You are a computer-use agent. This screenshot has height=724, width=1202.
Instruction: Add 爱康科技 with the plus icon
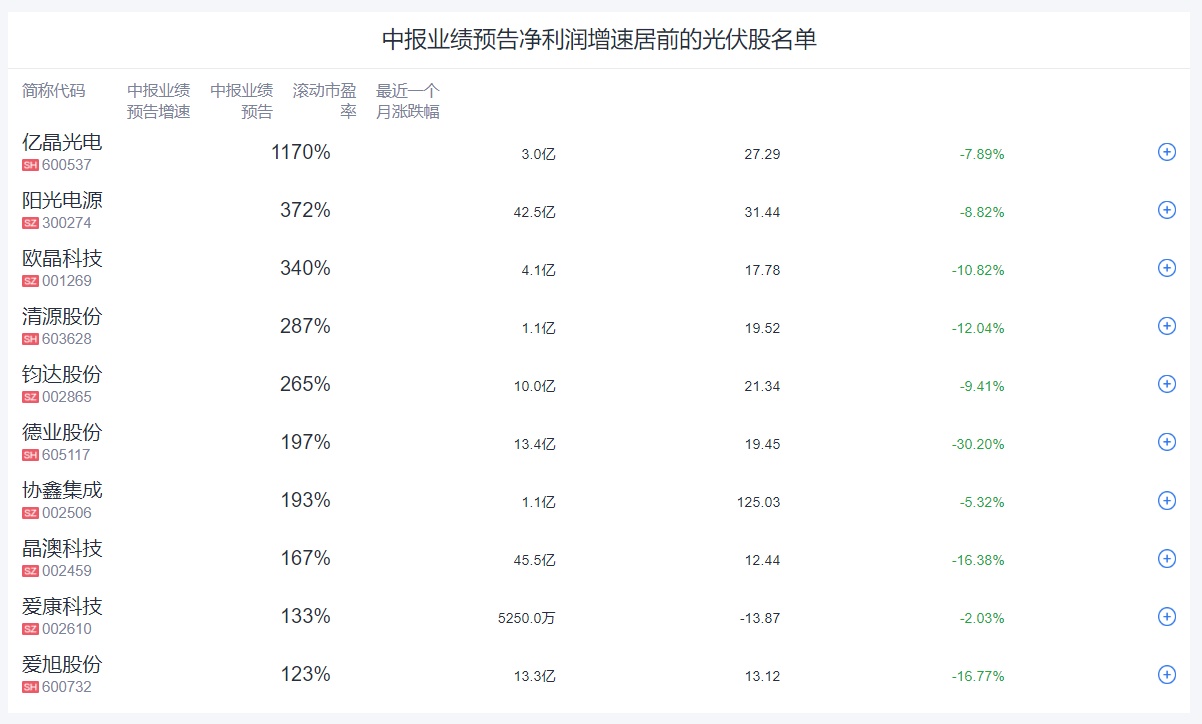click(1166, 616)
